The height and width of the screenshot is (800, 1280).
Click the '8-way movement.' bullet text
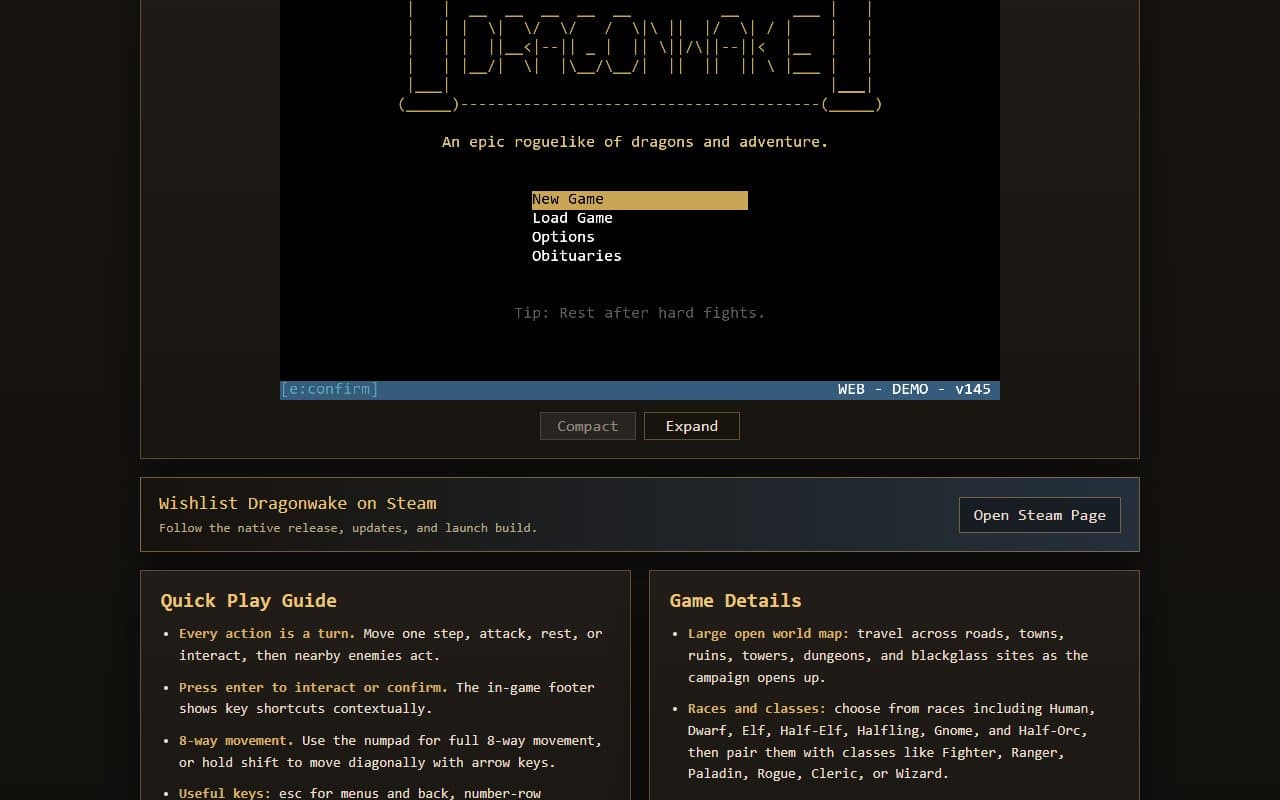236,741
